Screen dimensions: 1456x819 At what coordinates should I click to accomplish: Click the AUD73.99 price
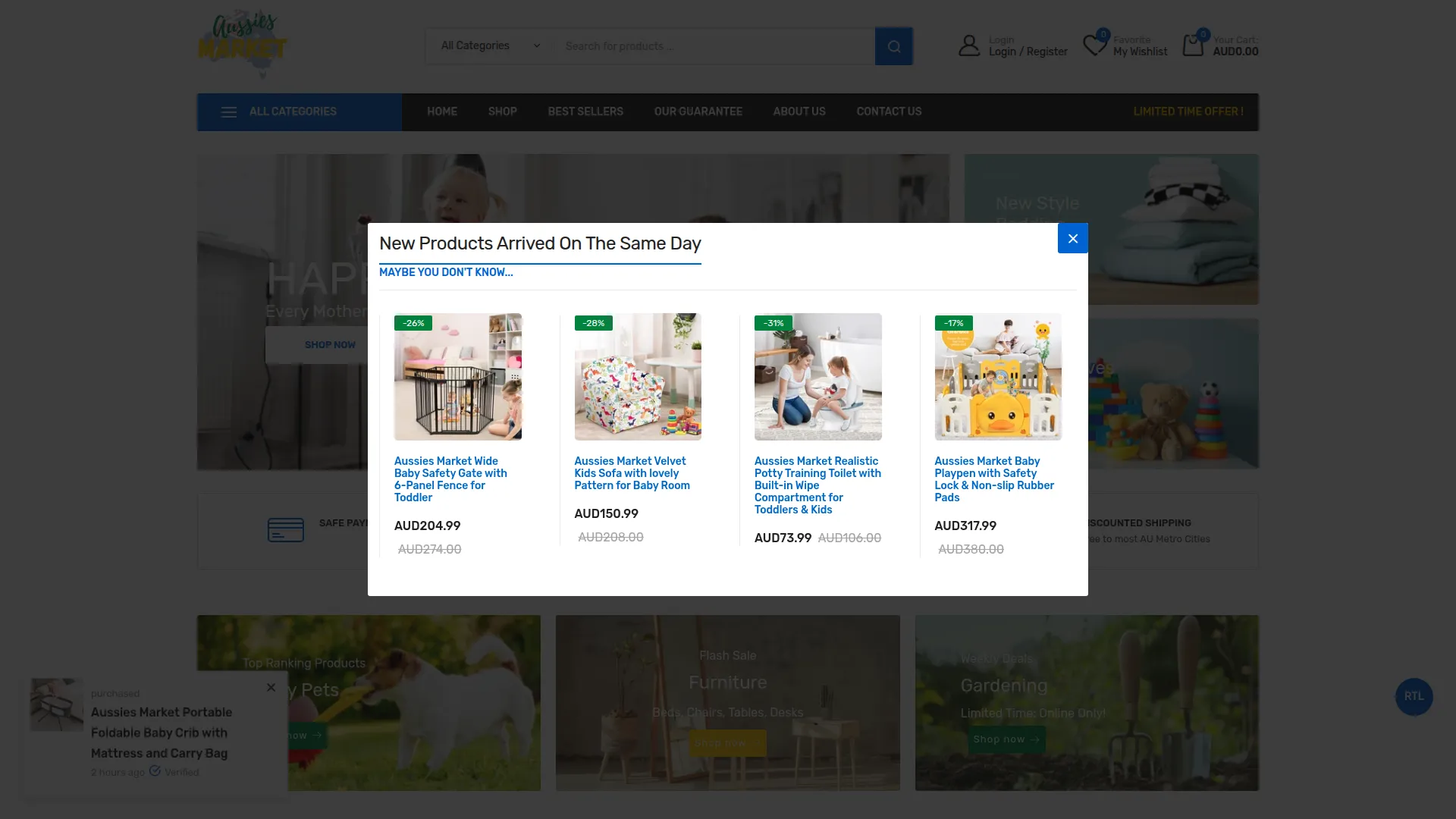point(783,538)
